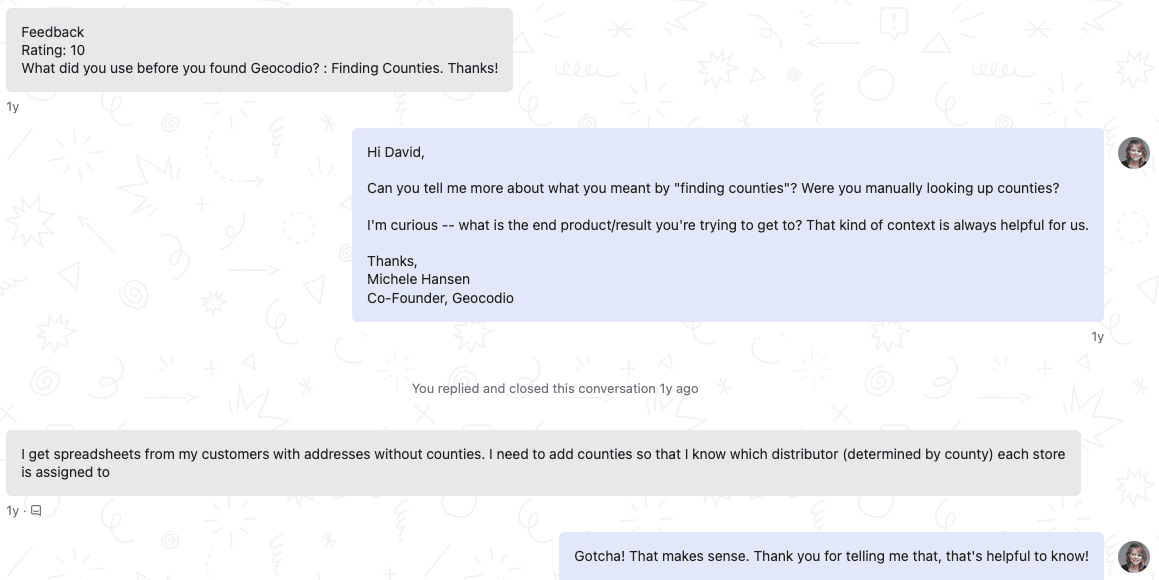Click the 'I'm curious' end product question line
Image resolution: width=1159 pixels, height=580 pixels.
click(728, 225)
